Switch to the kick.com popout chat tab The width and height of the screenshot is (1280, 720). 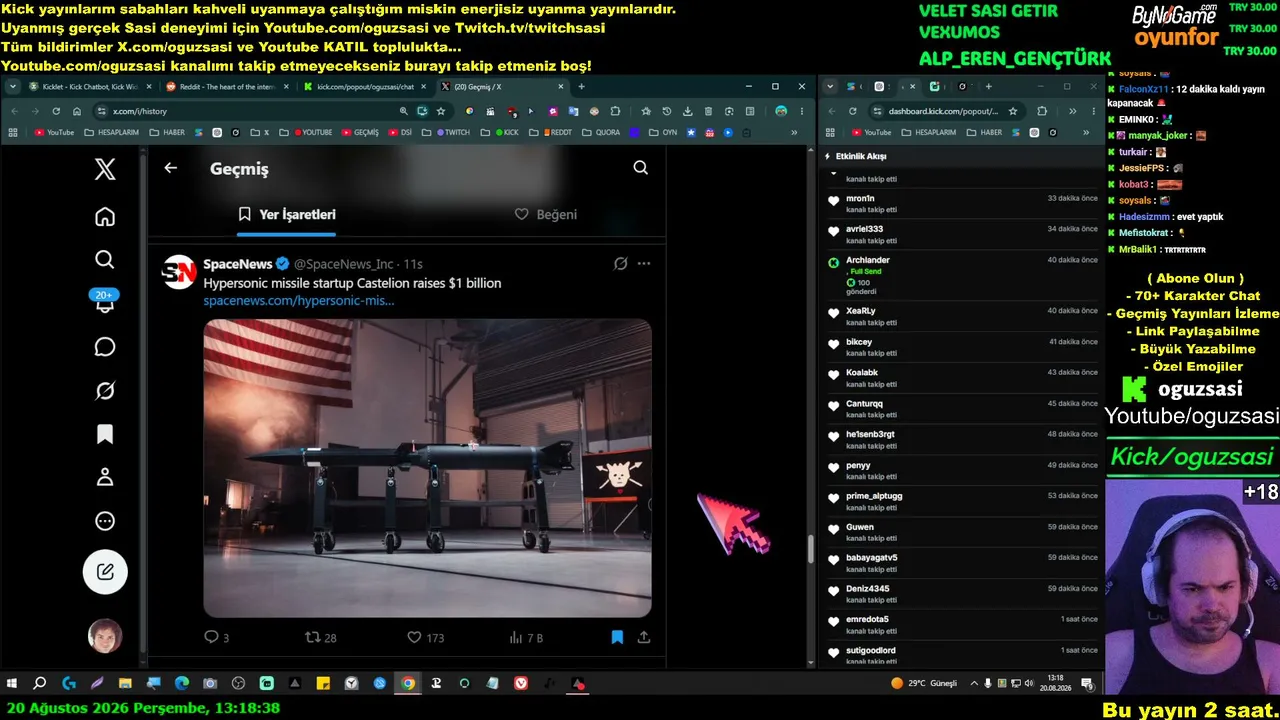click(x=365, y=87)
